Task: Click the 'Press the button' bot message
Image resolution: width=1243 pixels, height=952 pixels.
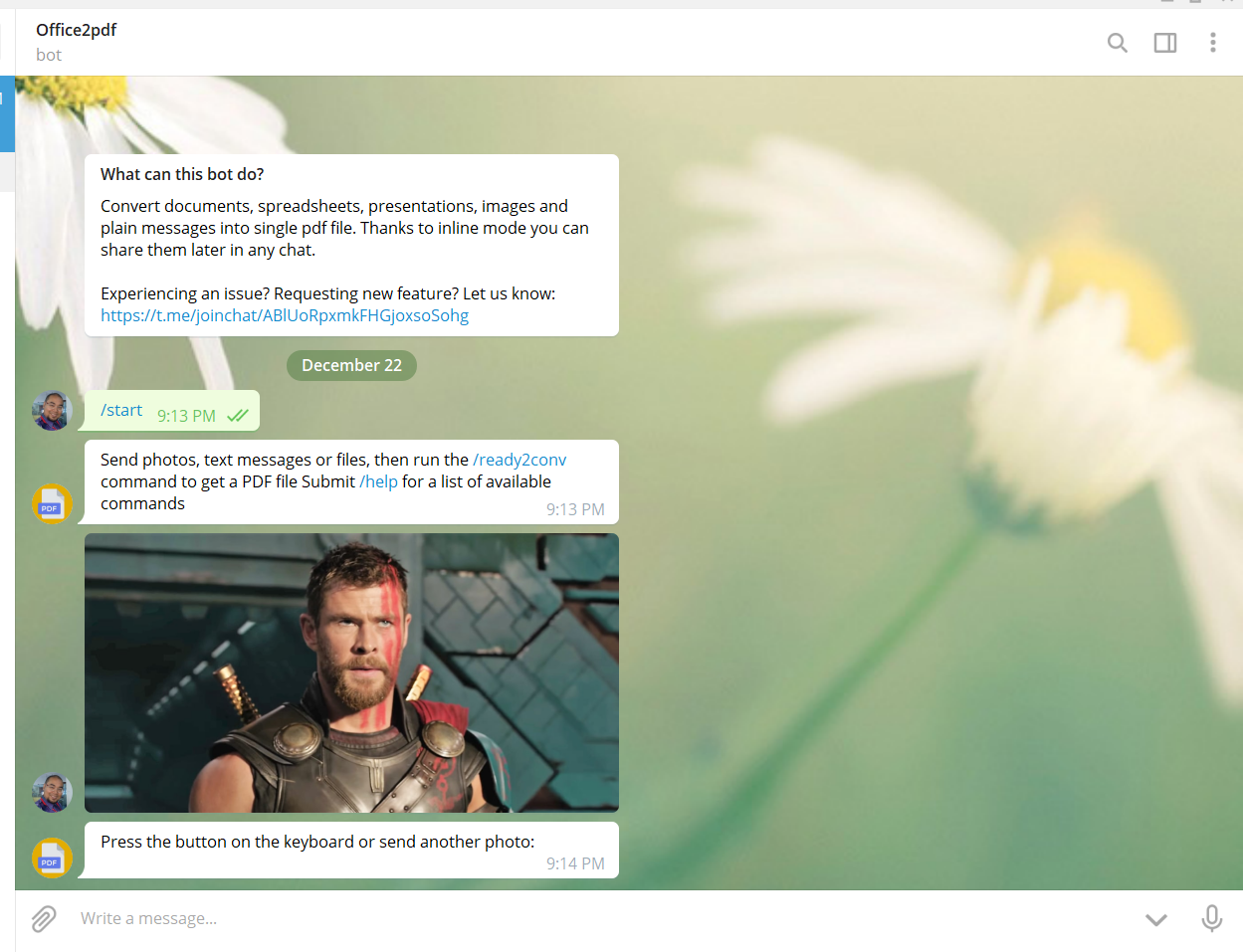Action: point(317,842)
